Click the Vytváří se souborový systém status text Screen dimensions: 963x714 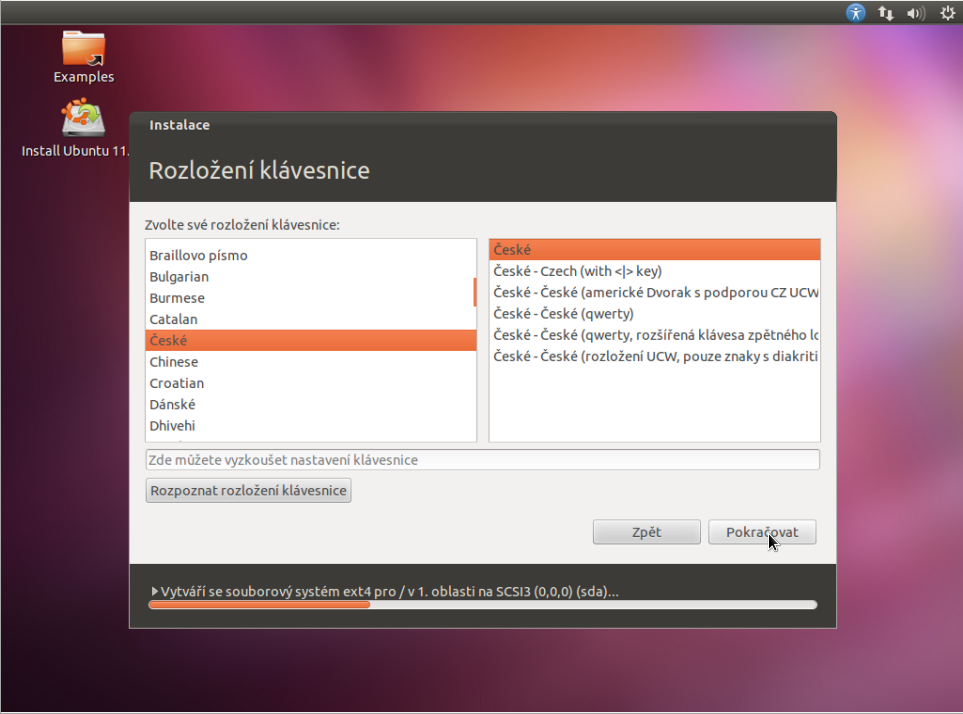[x=389, y=591]
